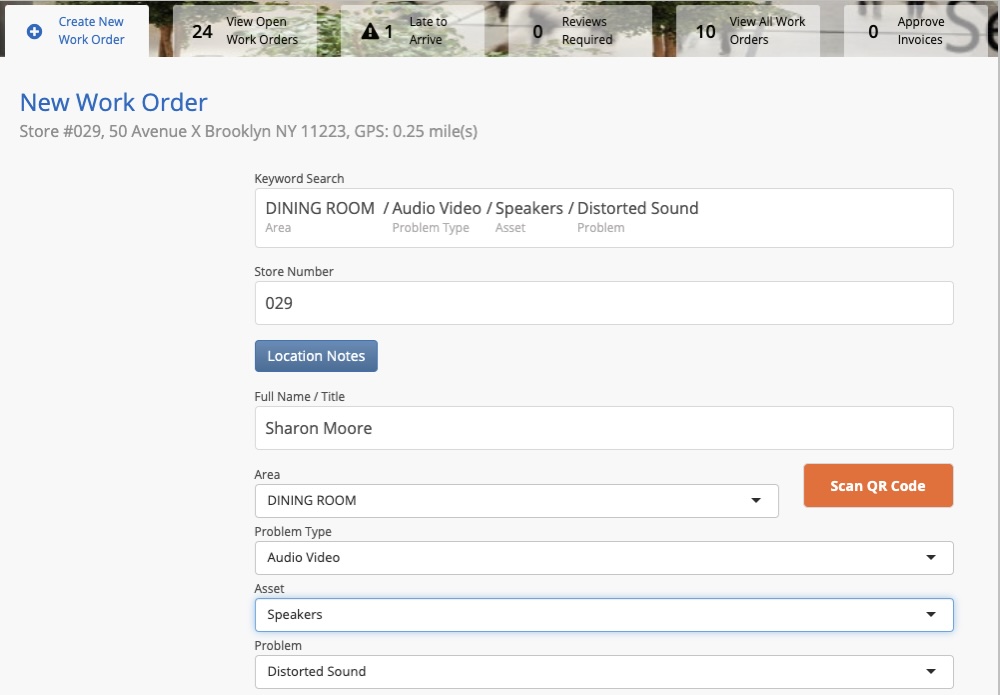Click the "24" count badge for open work orders
The height and width of the screenshot is (695, 1000).
pos(203,31)
